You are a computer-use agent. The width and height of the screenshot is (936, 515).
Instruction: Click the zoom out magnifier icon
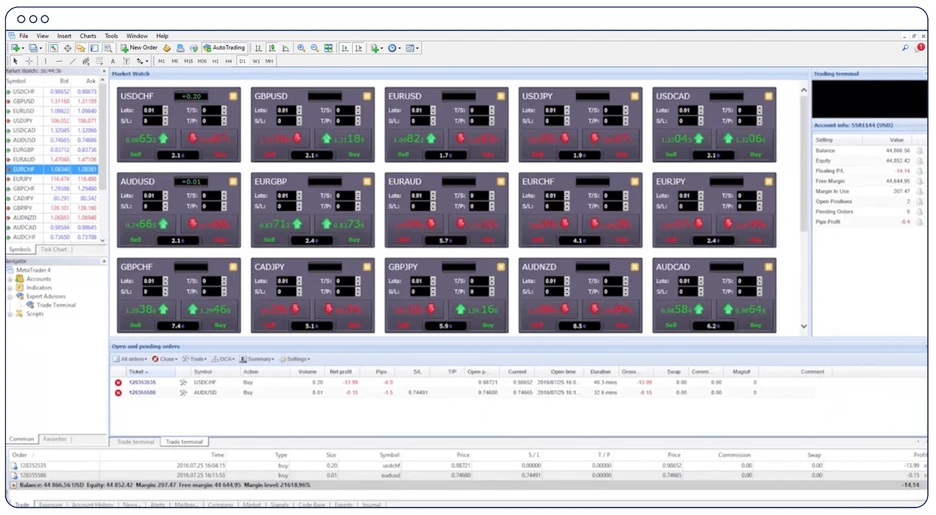point(315,48)
